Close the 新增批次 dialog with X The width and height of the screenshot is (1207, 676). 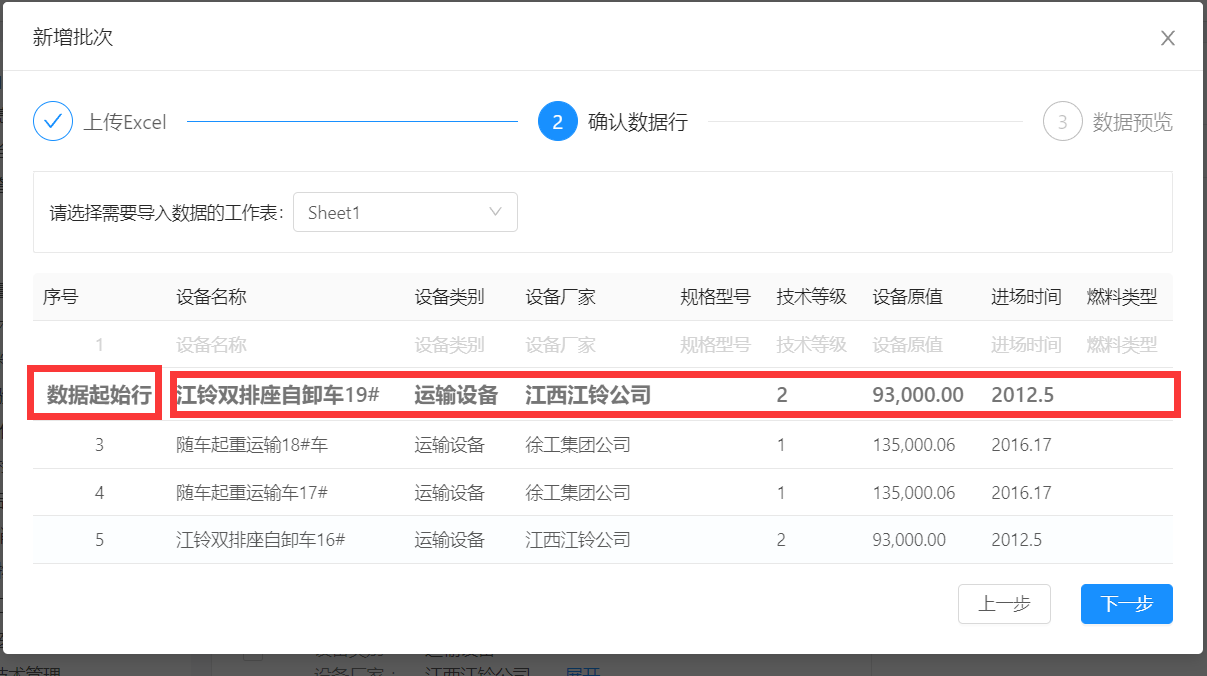1167,39
